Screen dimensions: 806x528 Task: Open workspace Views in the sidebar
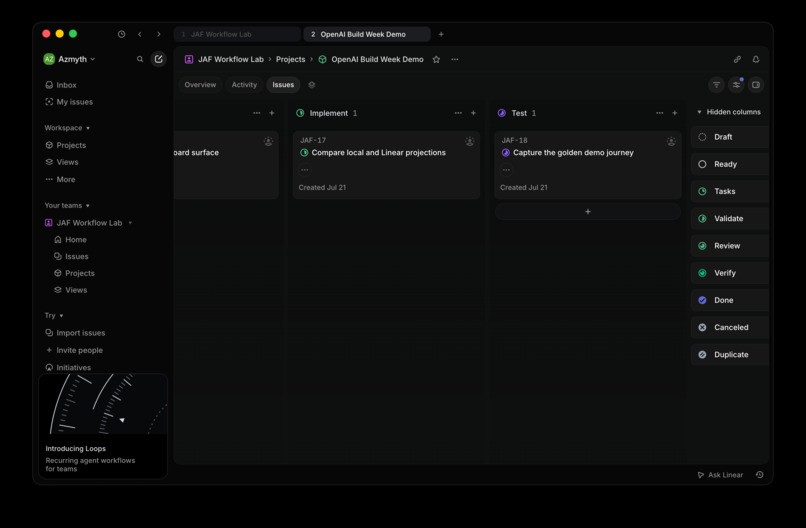pos(62,162)
